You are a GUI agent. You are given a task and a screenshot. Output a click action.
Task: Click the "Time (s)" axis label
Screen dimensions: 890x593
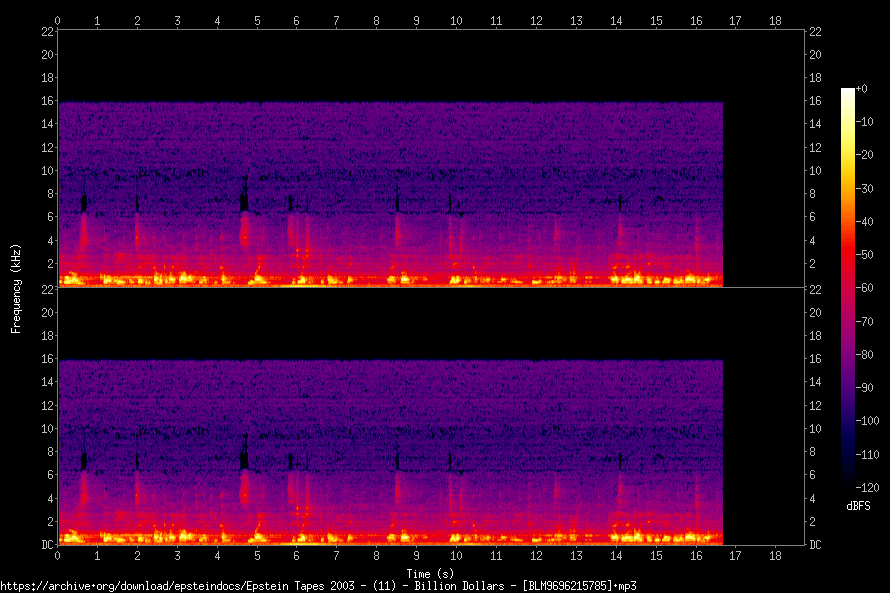pos(431,573)
